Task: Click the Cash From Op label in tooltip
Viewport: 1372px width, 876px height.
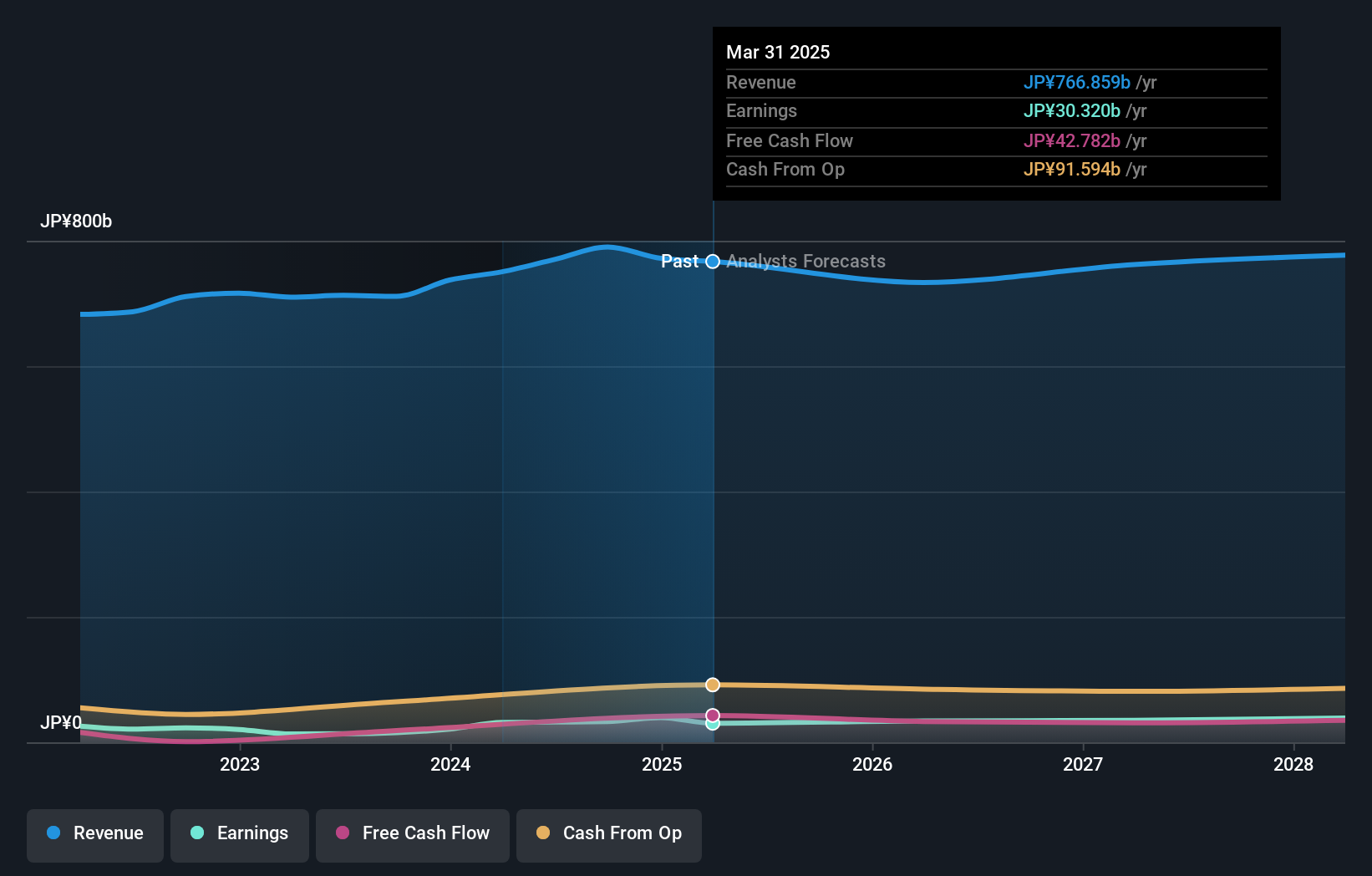Action: click(785, 170)
